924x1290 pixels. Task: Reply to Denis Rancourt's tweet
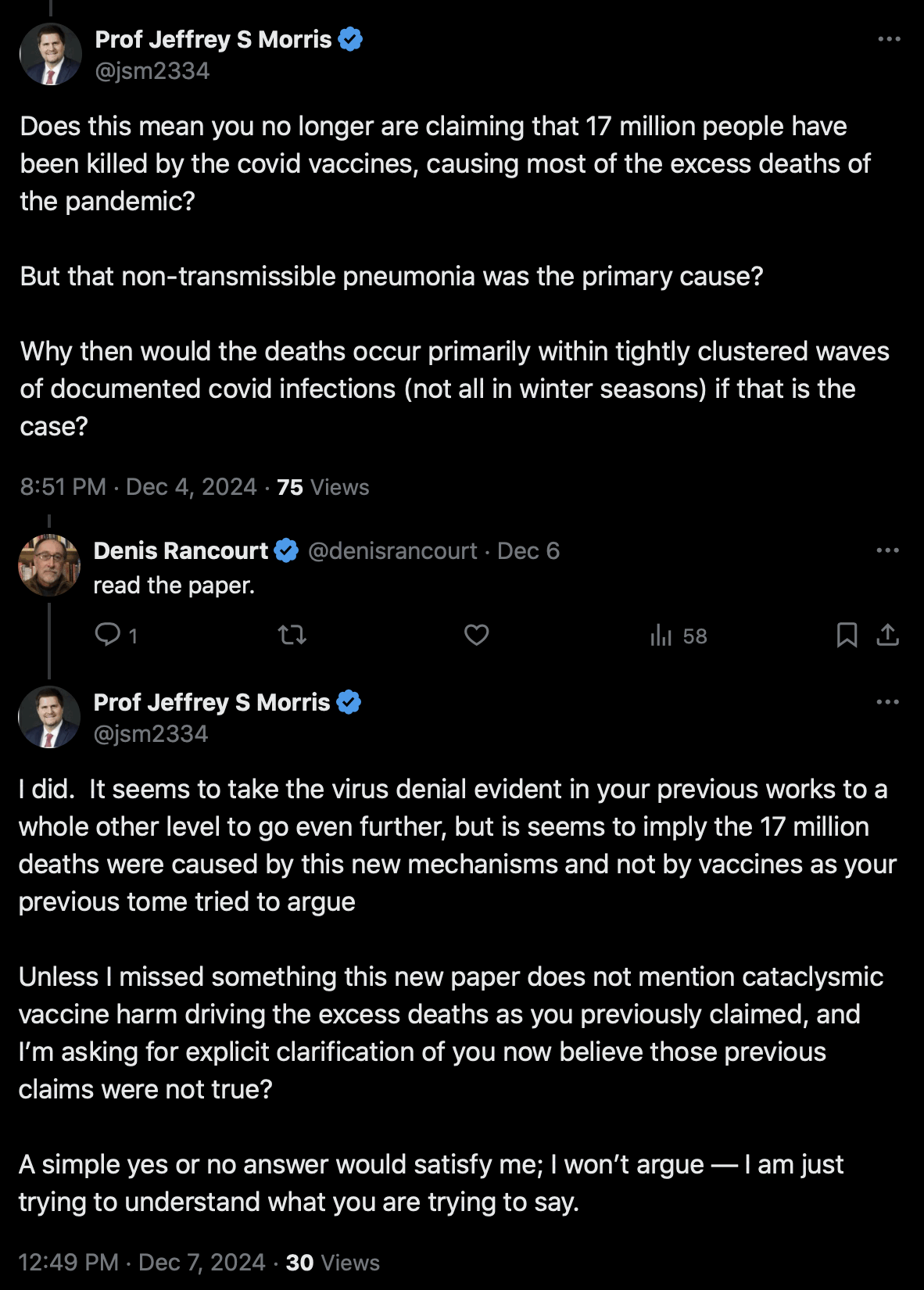[x=107, y=634]
